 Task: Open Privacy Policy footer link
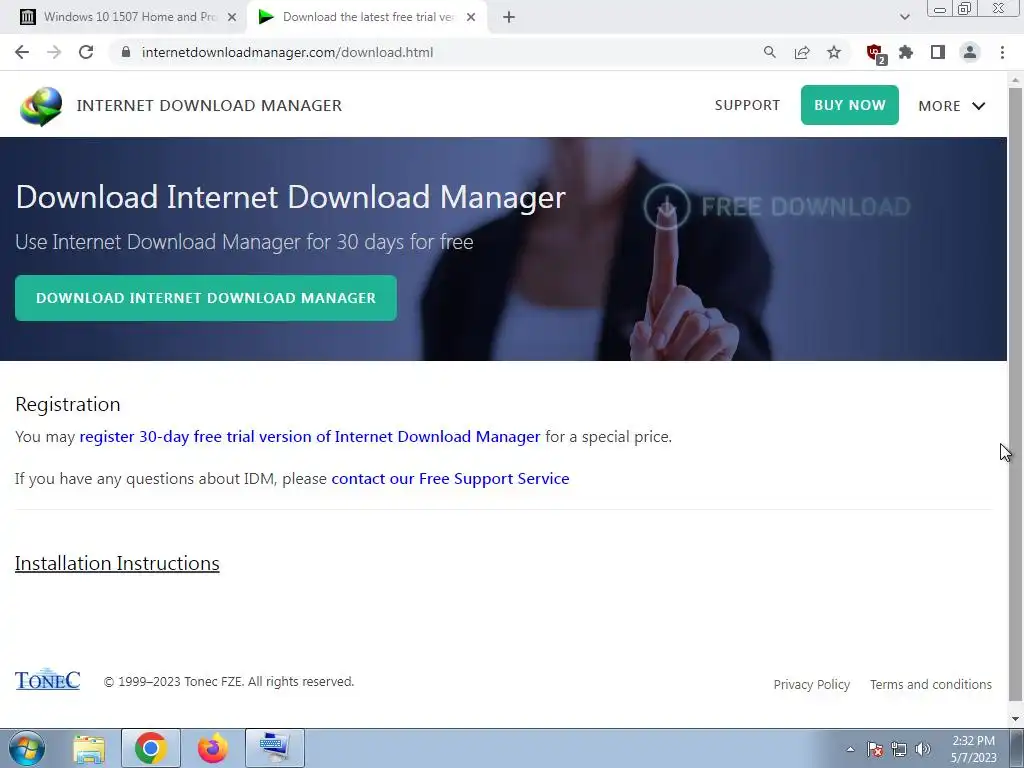[x=812, y=684]
